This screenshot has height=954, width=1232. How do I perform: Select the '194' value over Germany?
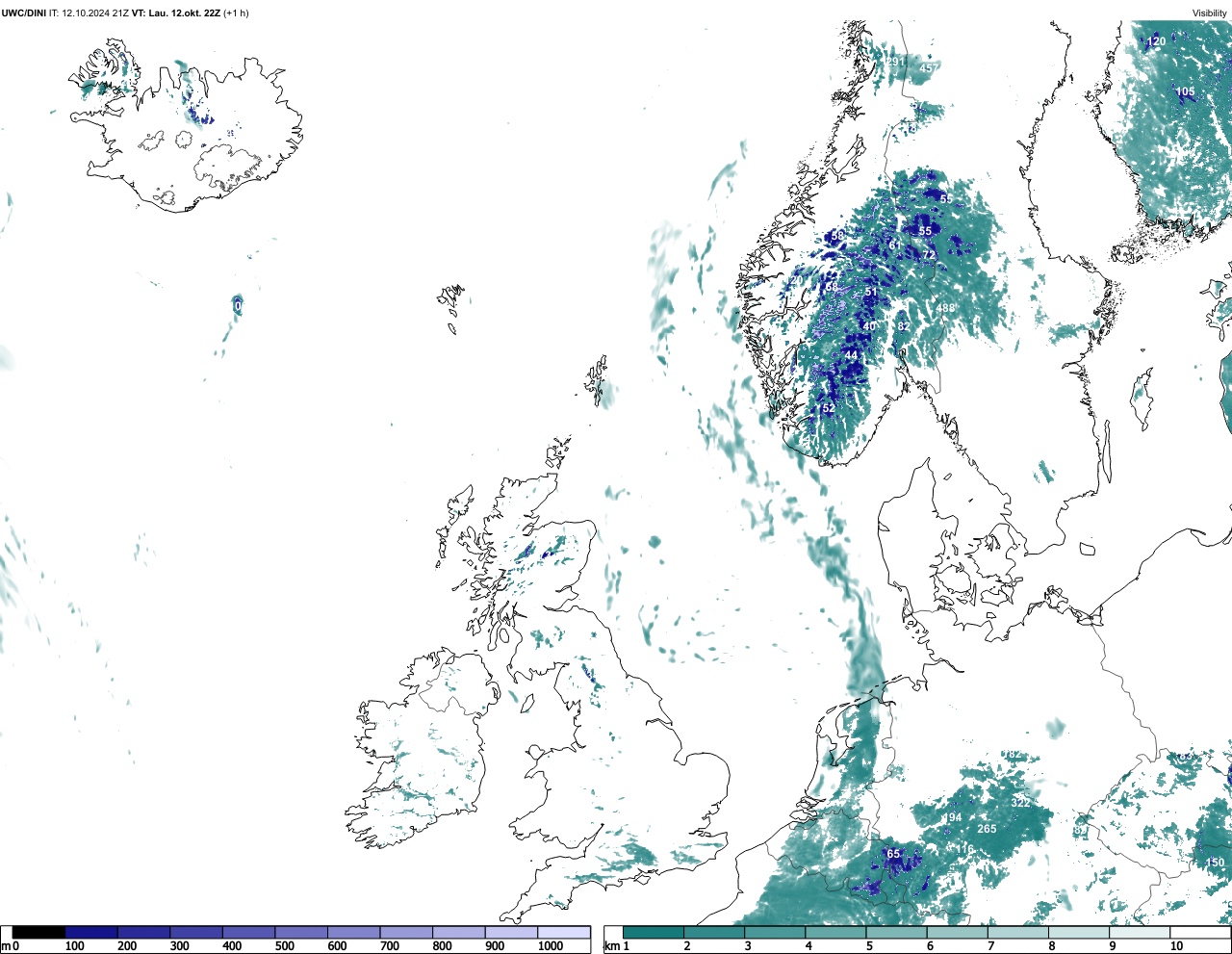(952, 818)
